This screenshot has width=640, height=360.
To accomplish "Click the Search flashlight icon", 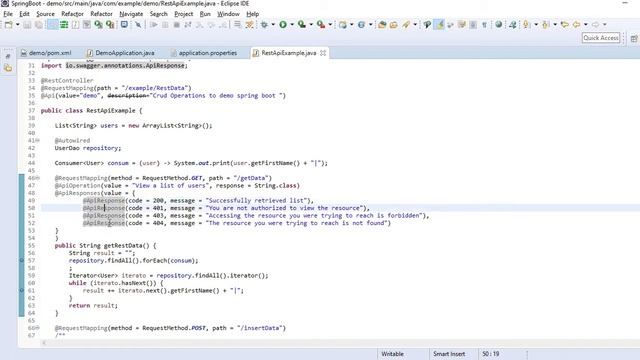I will click(406, 25).
